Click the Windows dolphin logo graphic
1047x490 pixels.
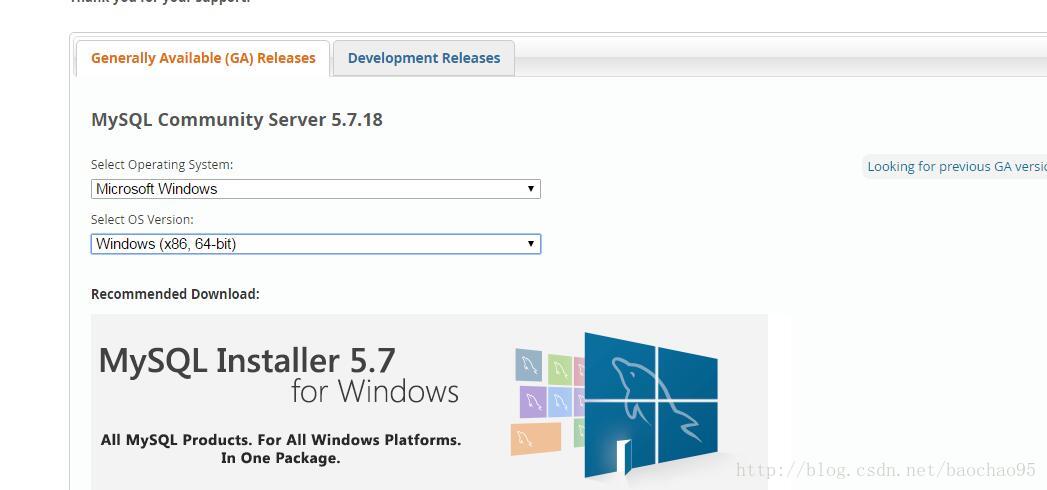650,404
